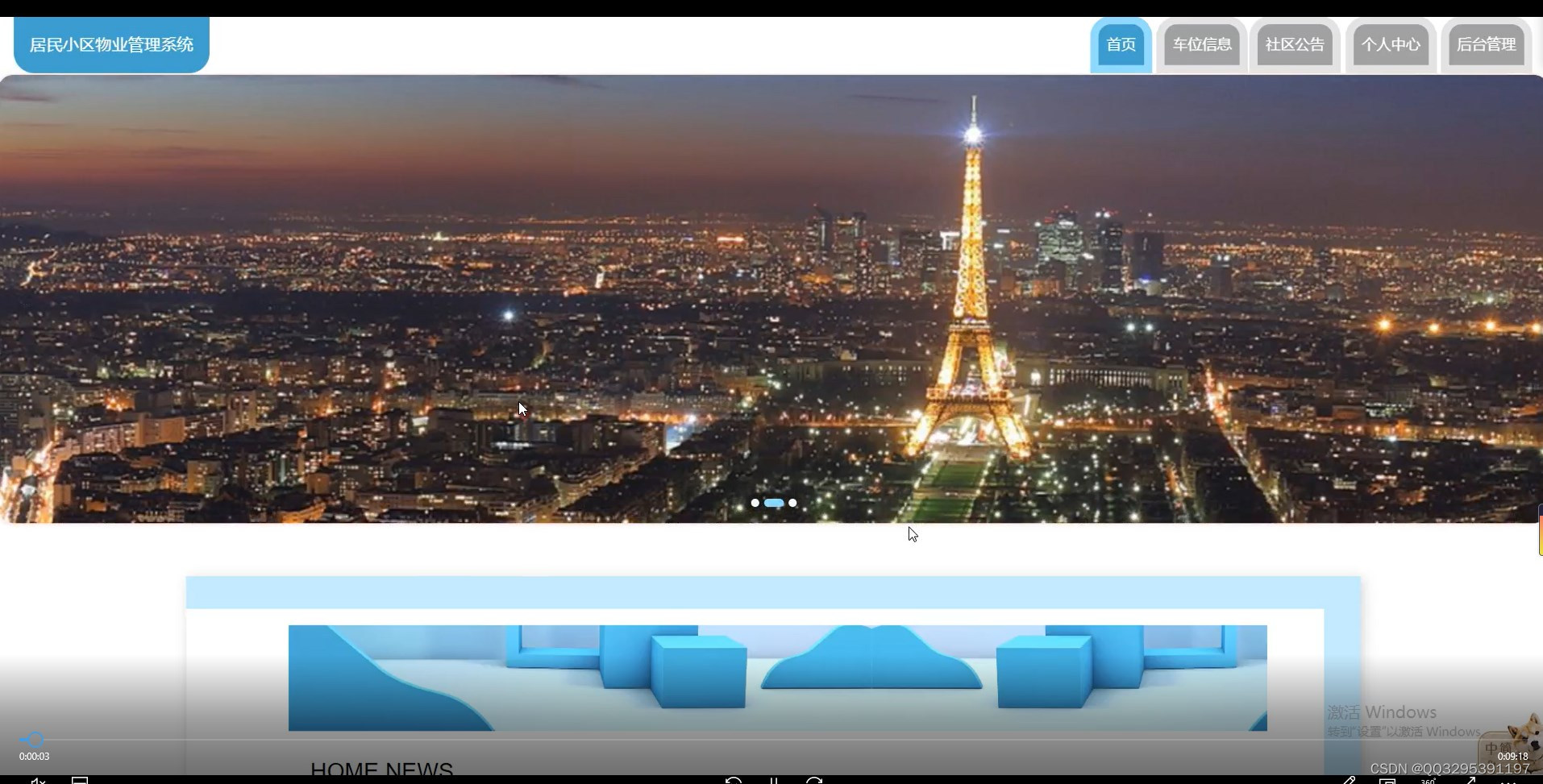Select the active middle carousel indicator
The height and width of the screenshot is (784, 1543).
774,503
